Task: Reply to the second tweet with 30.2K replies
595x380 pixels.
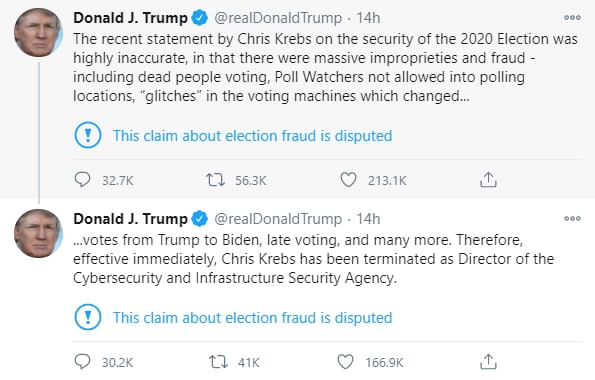Action: [82, 362]
